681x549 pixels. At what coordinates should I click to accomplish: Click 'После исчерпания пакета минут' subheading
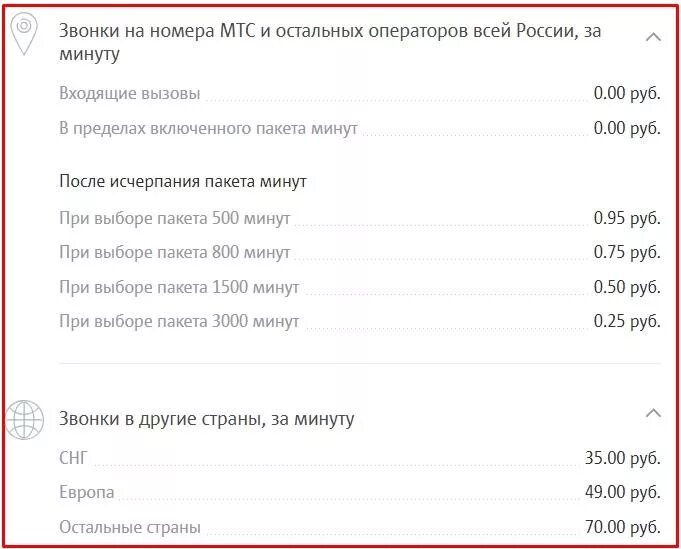click(182, 182)
